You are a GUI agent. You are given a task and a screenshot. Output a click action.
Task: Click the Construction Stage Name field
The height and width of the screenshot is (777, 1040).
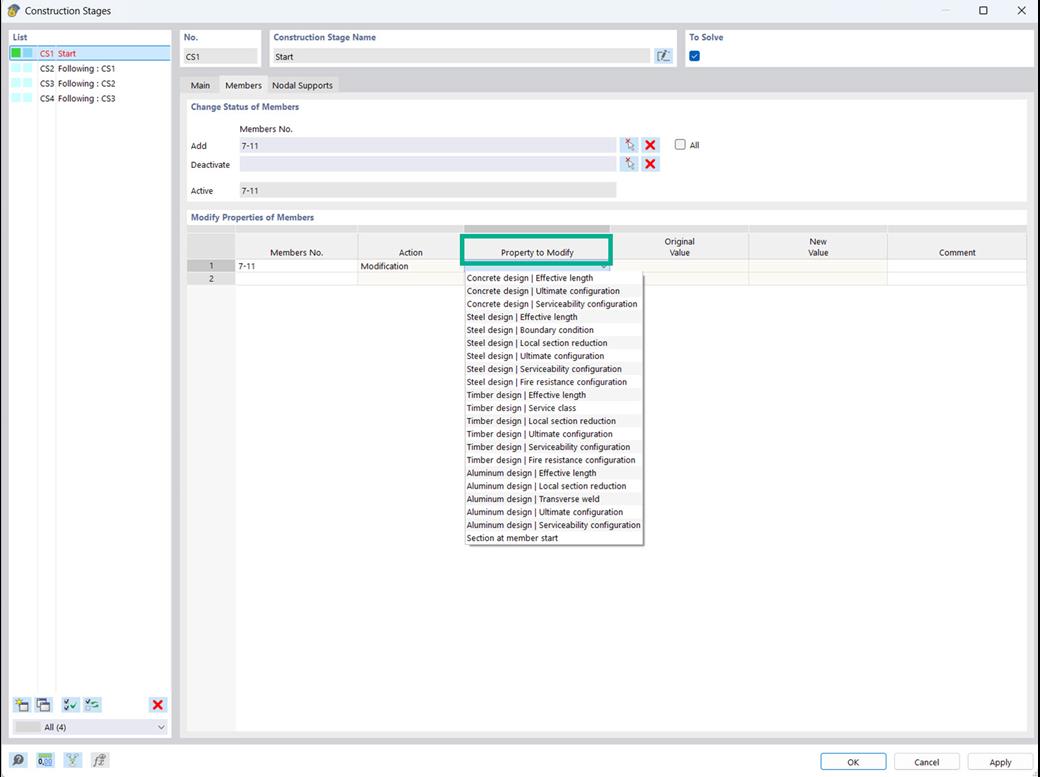(461, 56)
